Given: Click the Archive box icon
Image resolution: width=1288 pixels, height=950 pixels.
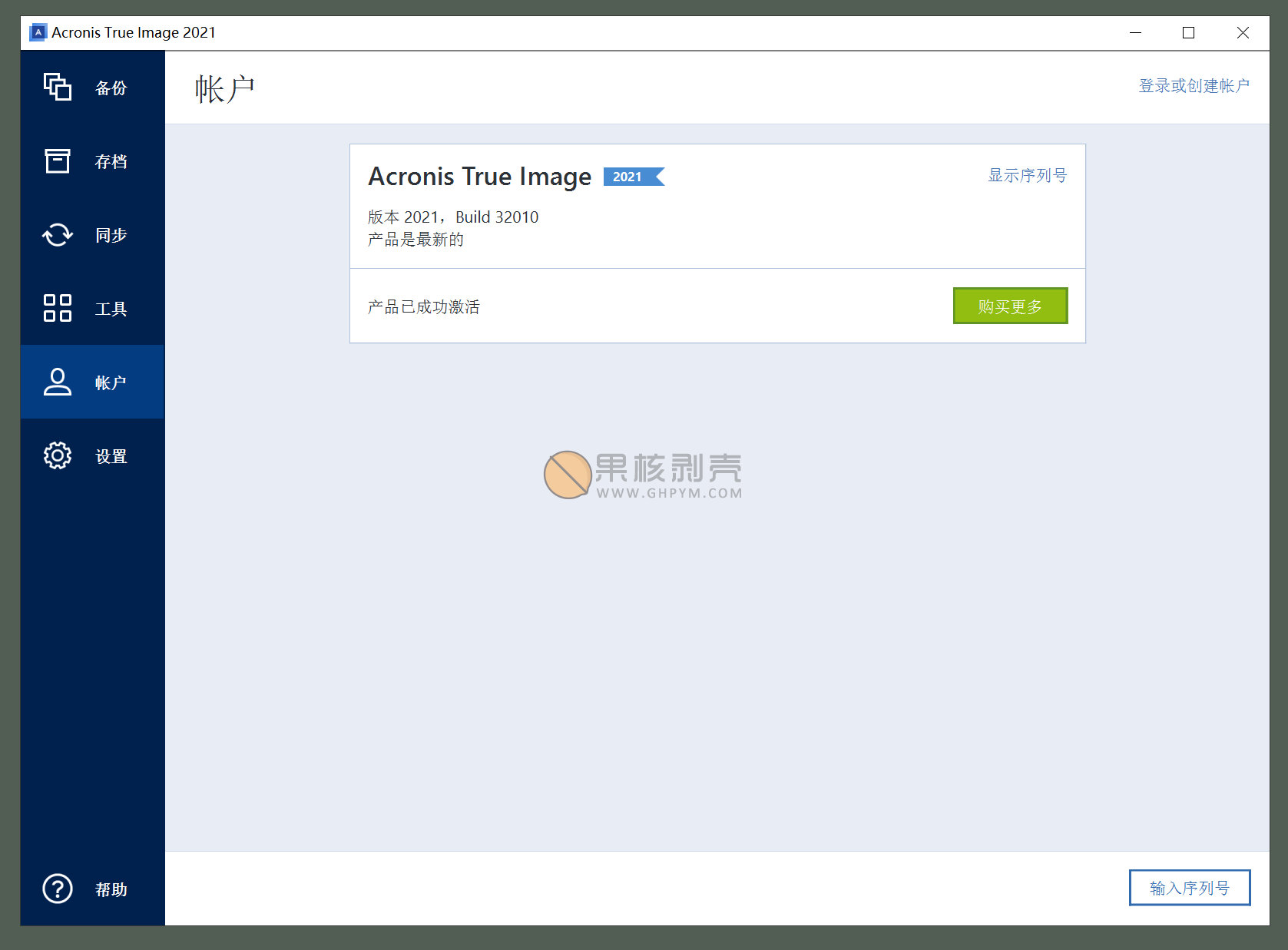Looking at the screenshot, I should tap(58, 161).
